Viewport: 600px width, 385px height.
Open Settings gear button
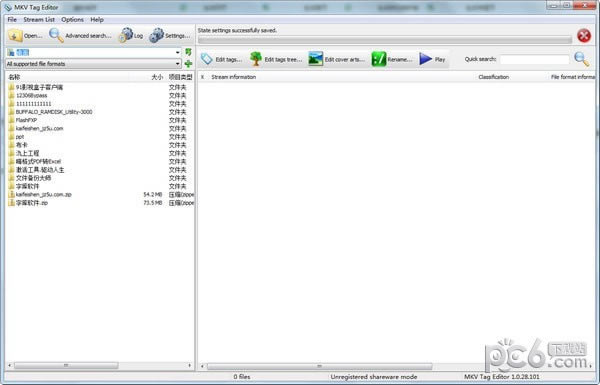[170, 36]
